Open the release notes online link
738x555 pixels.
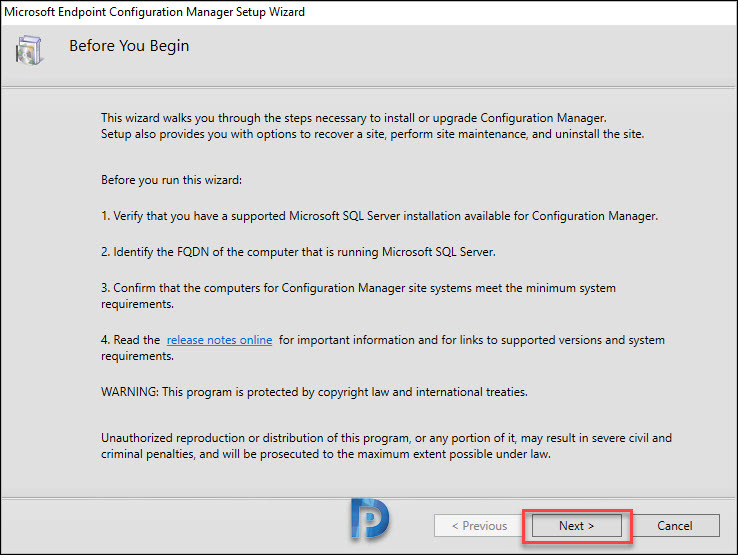(219, 340)
